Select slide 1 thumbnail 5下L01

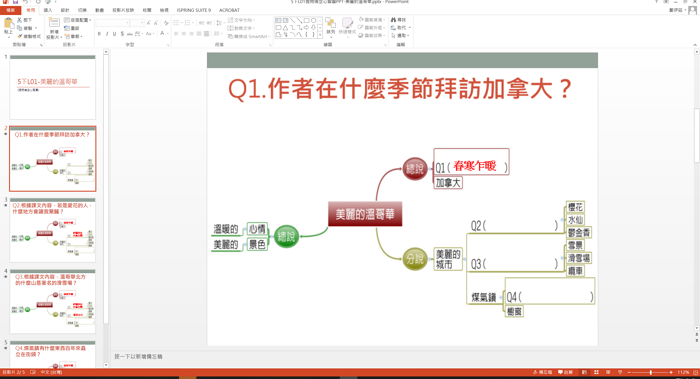click(x=53, y=87)
